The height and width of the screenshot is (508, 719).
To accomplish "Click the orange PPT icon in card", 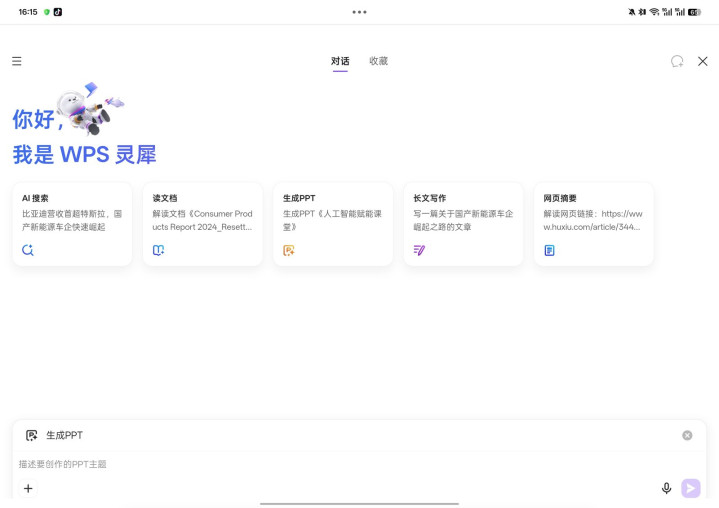I will click(289, 250).
